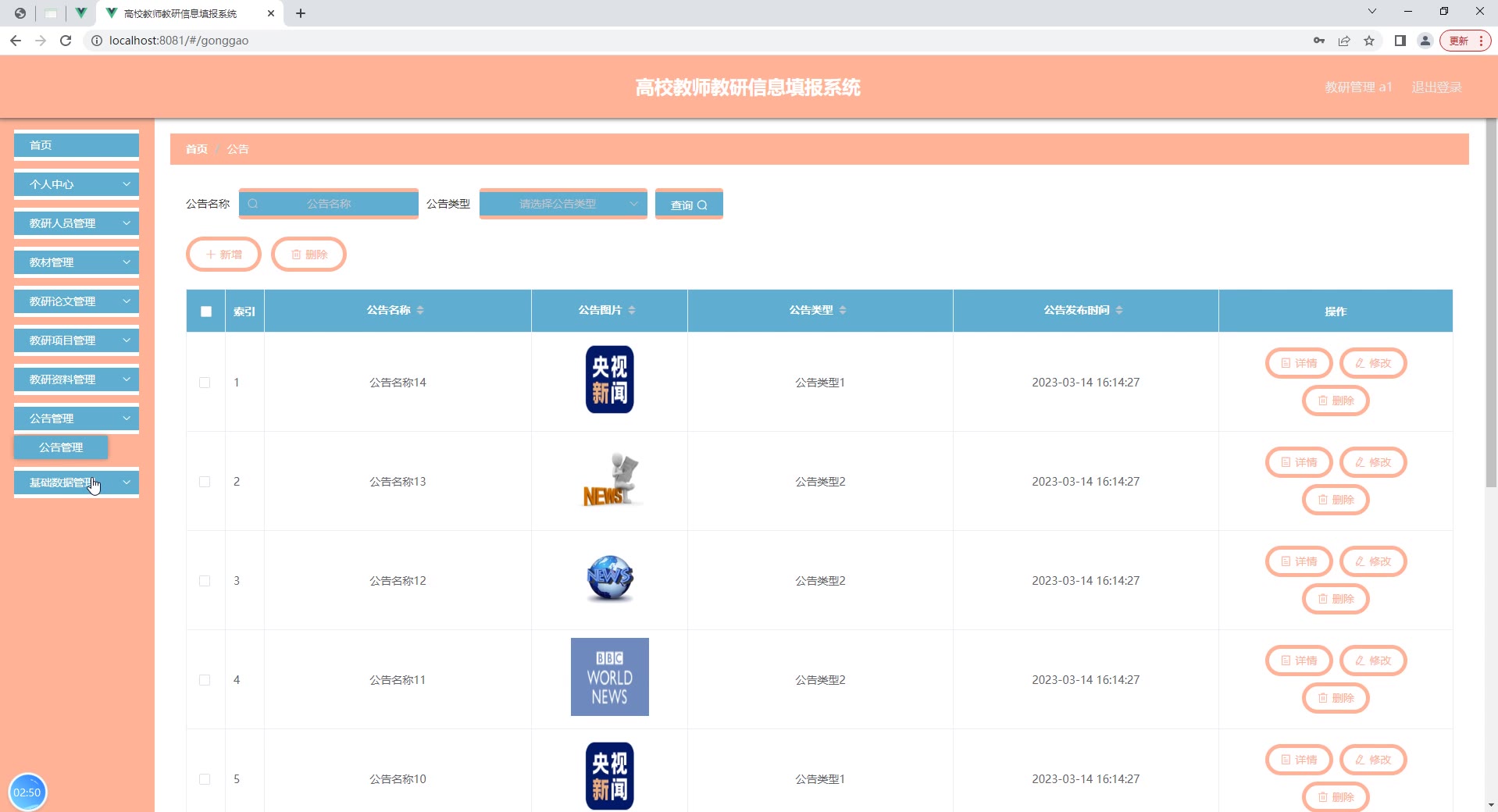Image resolution: width=1498 pixels, height=812 pixels.
Task: Close the 高校教师教研信息填报系统 tab
Action: [271, 13]
